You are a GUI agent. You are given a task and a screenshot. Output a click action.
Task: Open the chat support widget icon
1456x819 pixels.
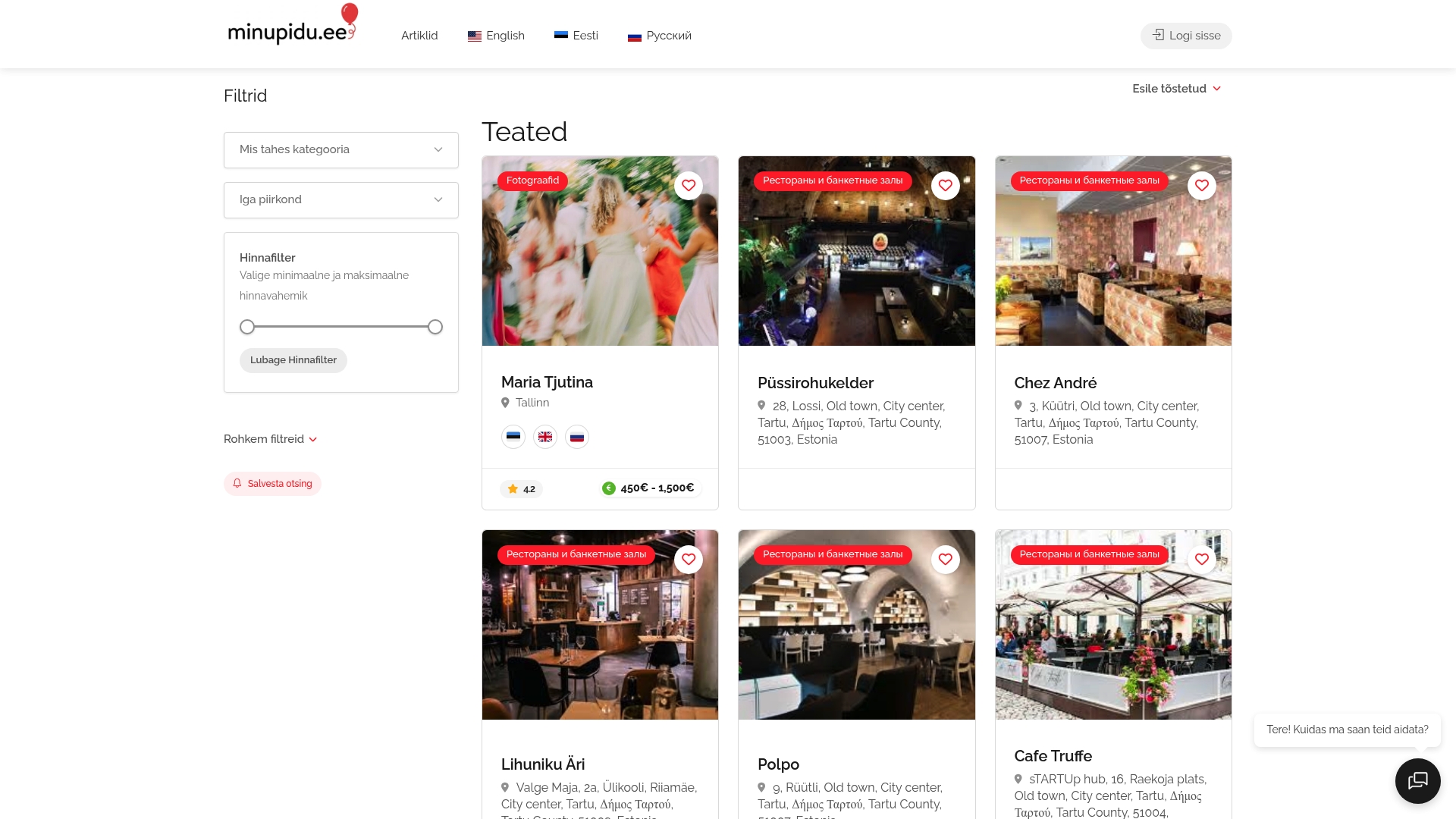tap(1417, 780)
